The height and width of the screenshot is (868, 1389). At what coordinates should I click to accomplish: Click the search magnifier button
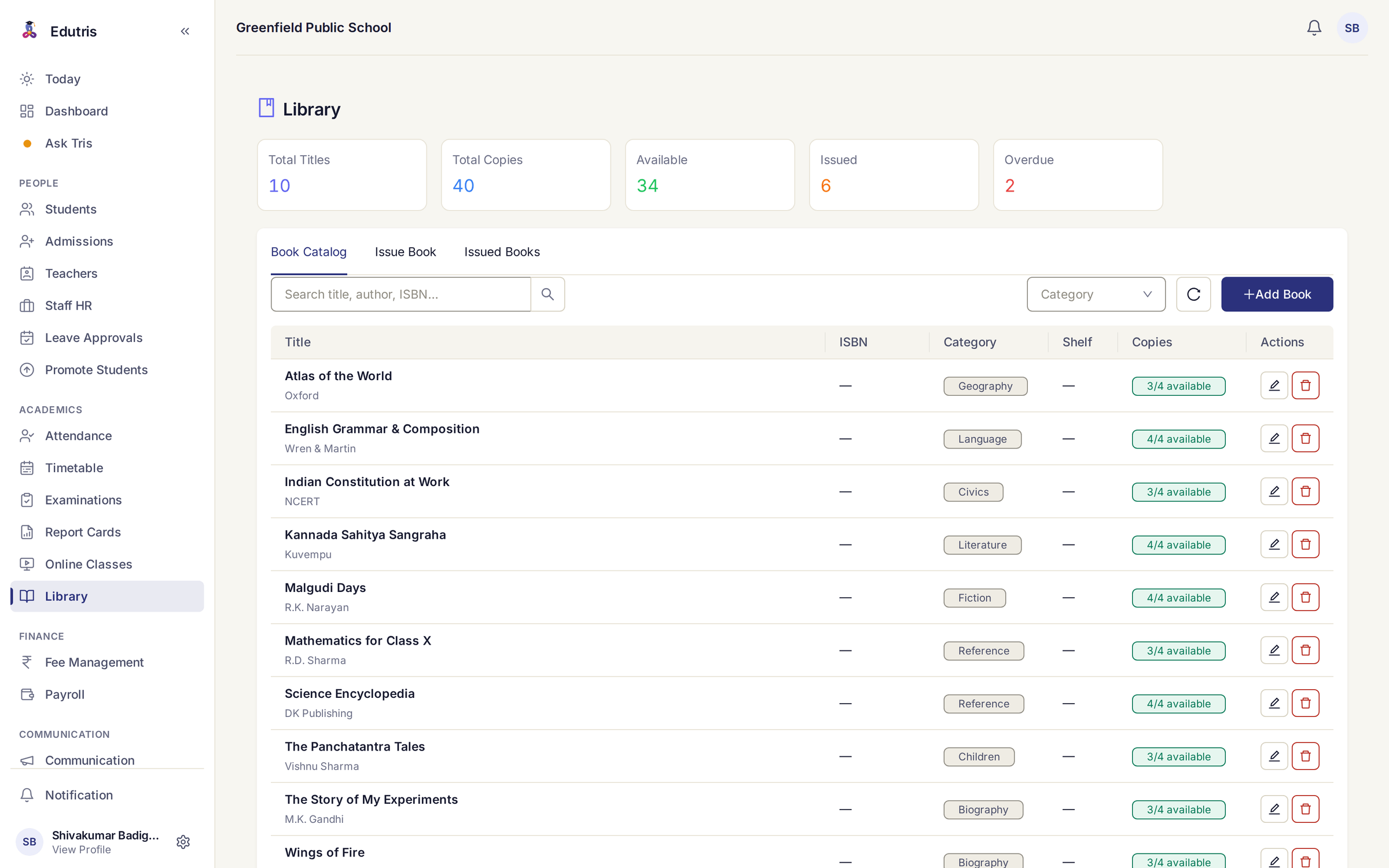click(x=547, y=294)
